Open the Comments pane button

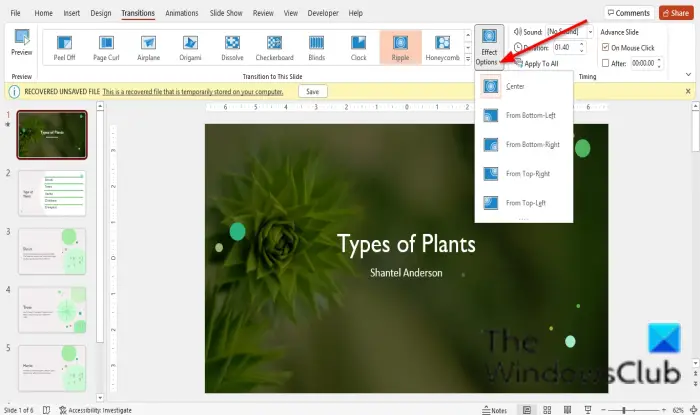pos(628,13)
